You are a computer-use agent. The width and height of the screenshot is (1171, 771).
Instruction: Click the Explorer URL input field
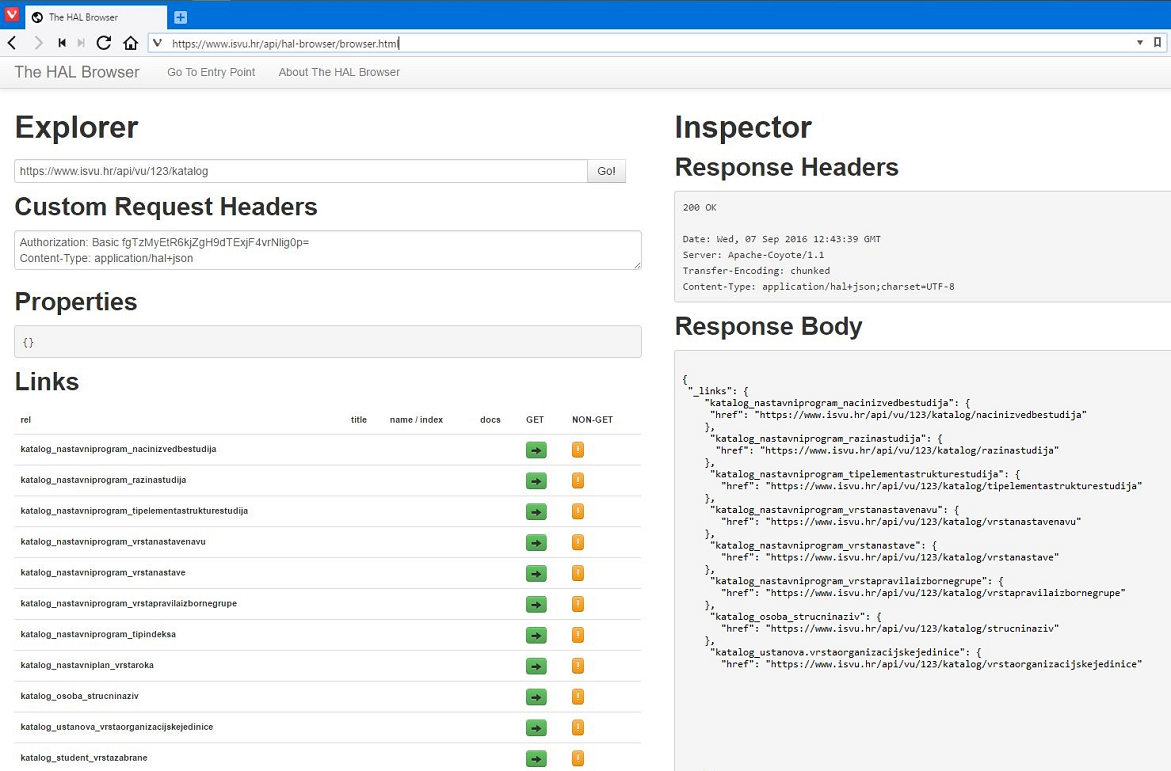tap(301, 171)
